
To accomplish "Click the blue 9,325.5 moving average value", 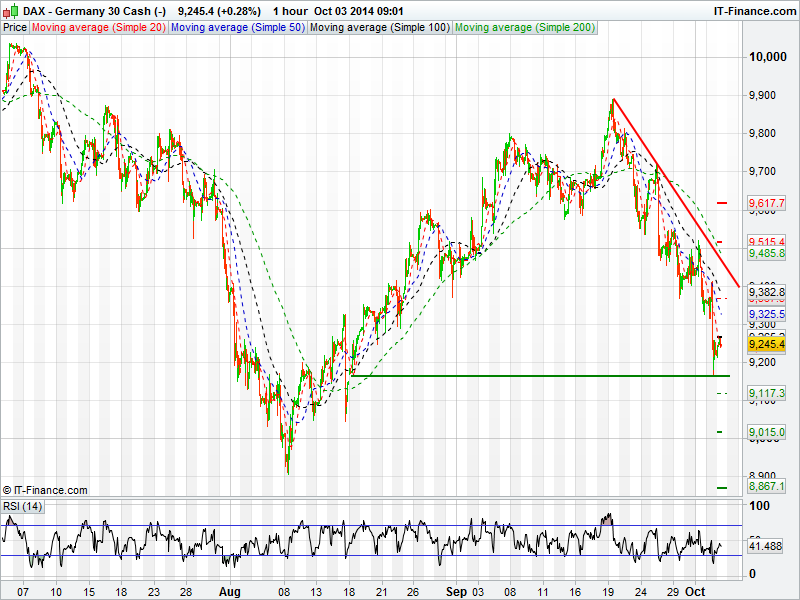I will 766,314.
